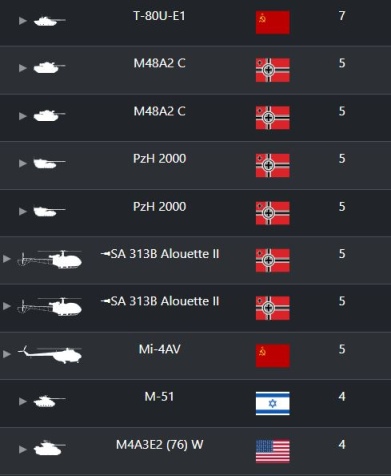Expand the T-80U-E1 row arrow
The height and width of the screenshot is (476, 391).
23,21
